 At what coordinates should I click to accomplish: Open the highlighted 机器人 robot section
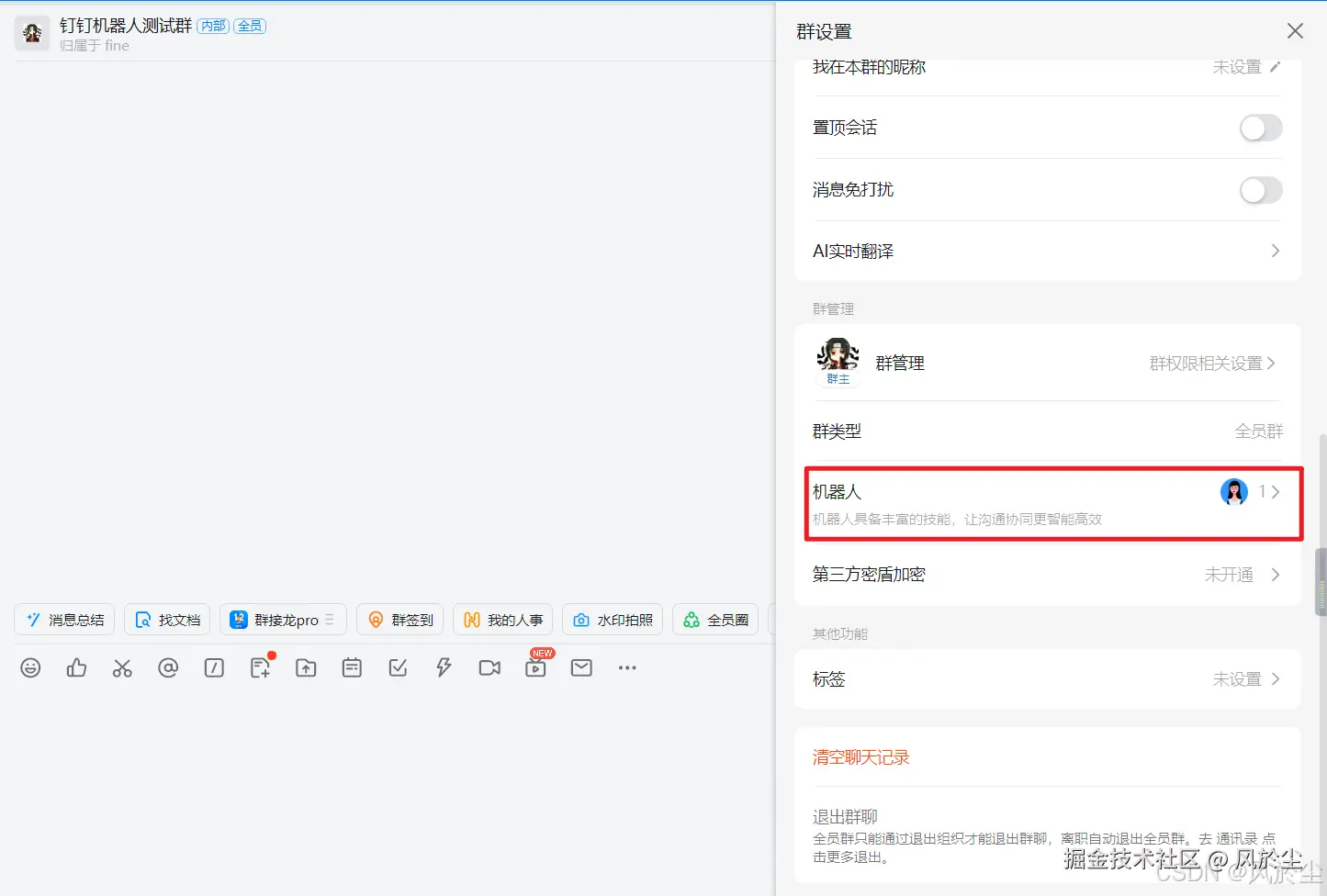point(1053,503)
